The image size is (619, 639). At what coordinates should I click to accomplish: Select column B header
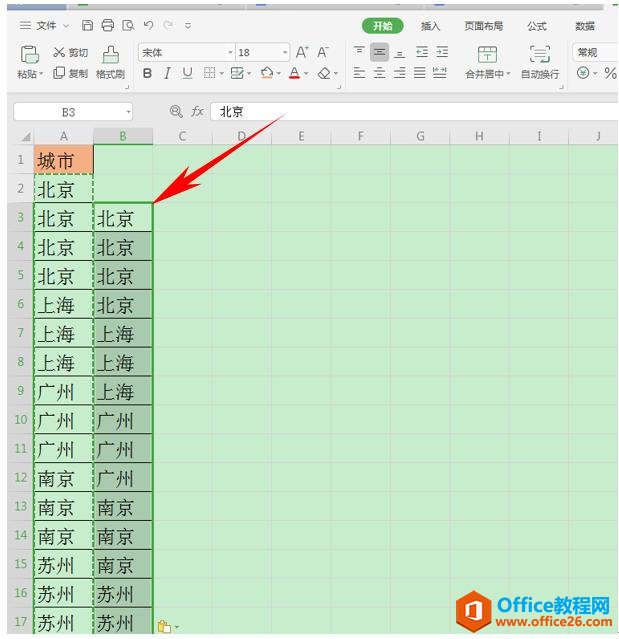[123, 136]
